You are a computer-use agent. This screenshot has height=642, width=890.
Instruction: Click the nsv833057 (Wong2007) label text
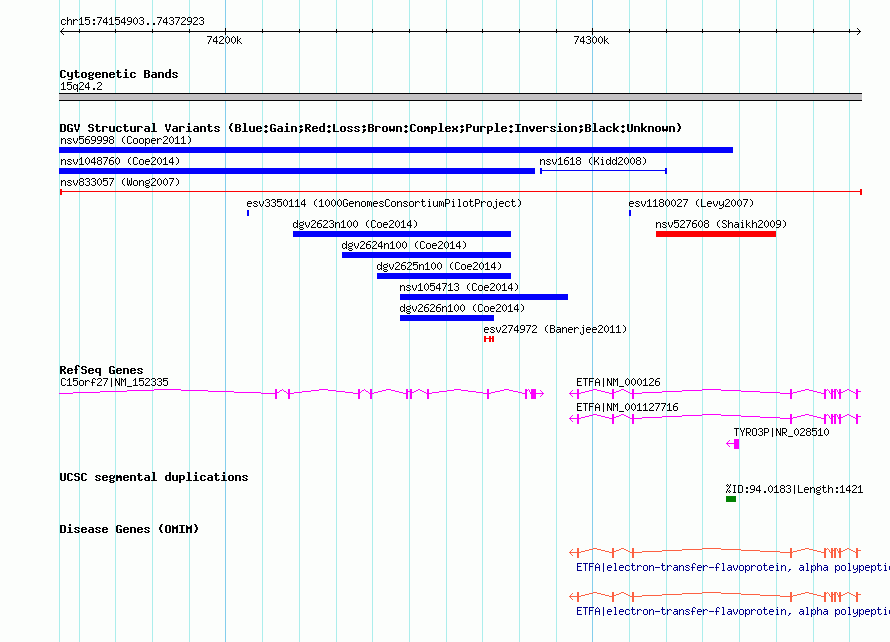tap(120, 182)
